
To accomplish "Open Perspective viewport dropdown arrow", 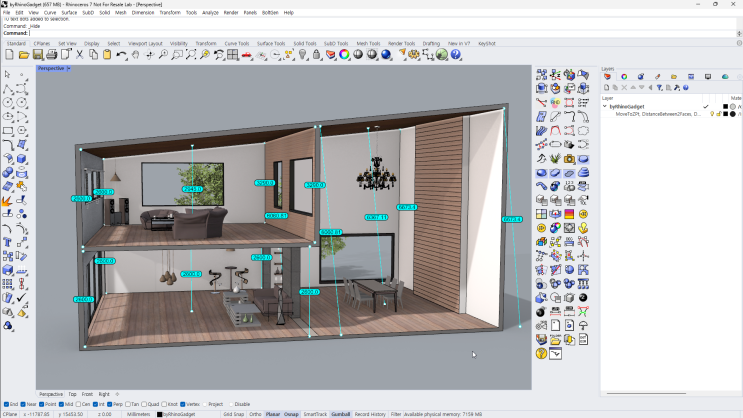I will coord(69,68).
